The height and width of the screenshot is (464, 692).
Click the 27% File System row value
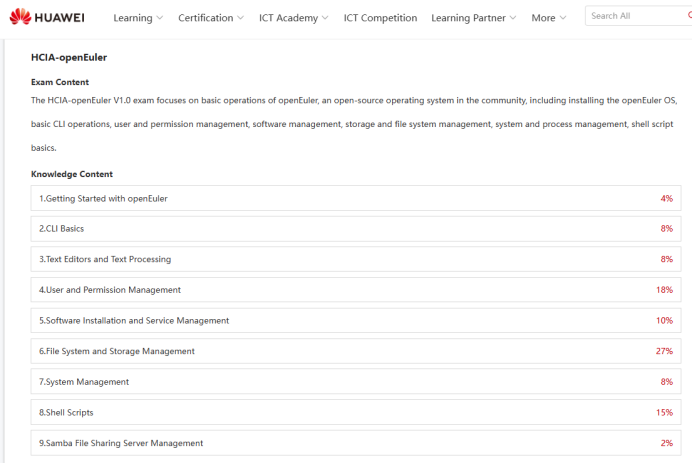[663, 351]
